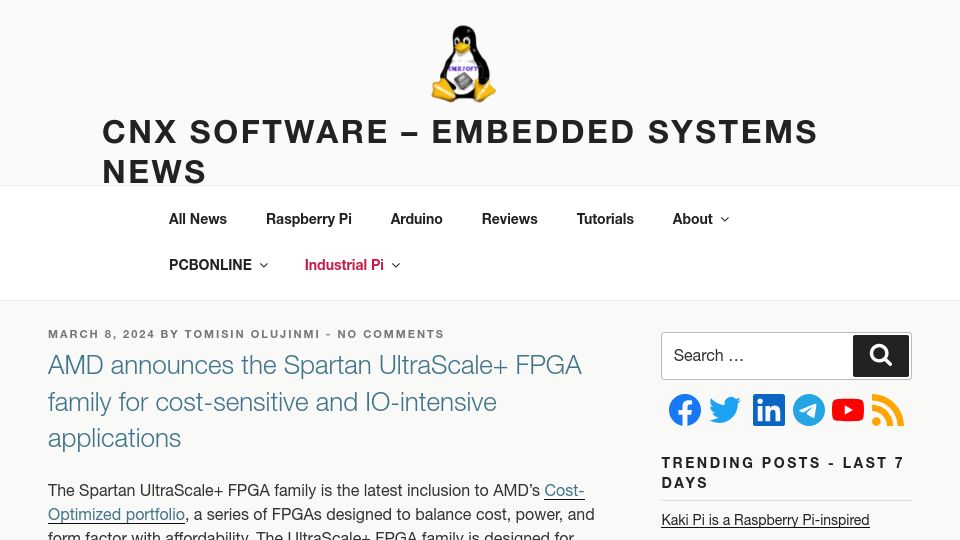This screenshot has height=540, width=960.
Task: Open the Tutorials menu item
Action: (605, 219)
